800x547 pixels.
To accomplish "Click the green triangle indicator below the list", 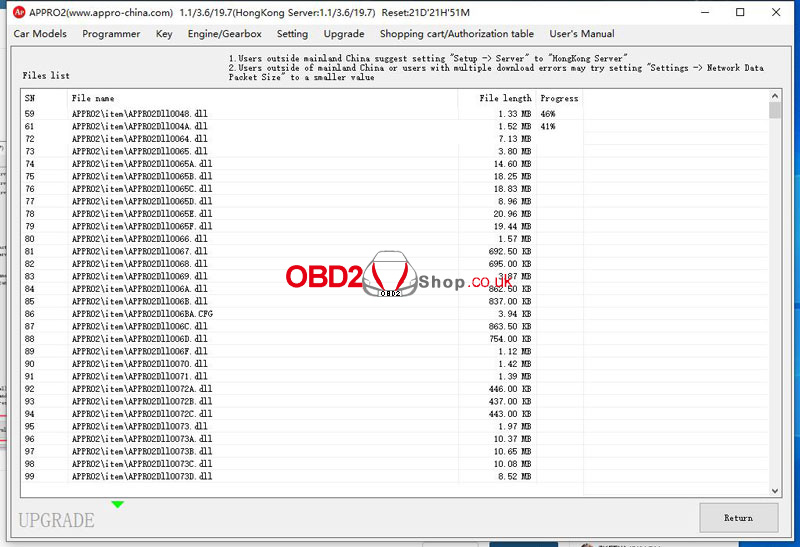I will [x=118, y=504].
